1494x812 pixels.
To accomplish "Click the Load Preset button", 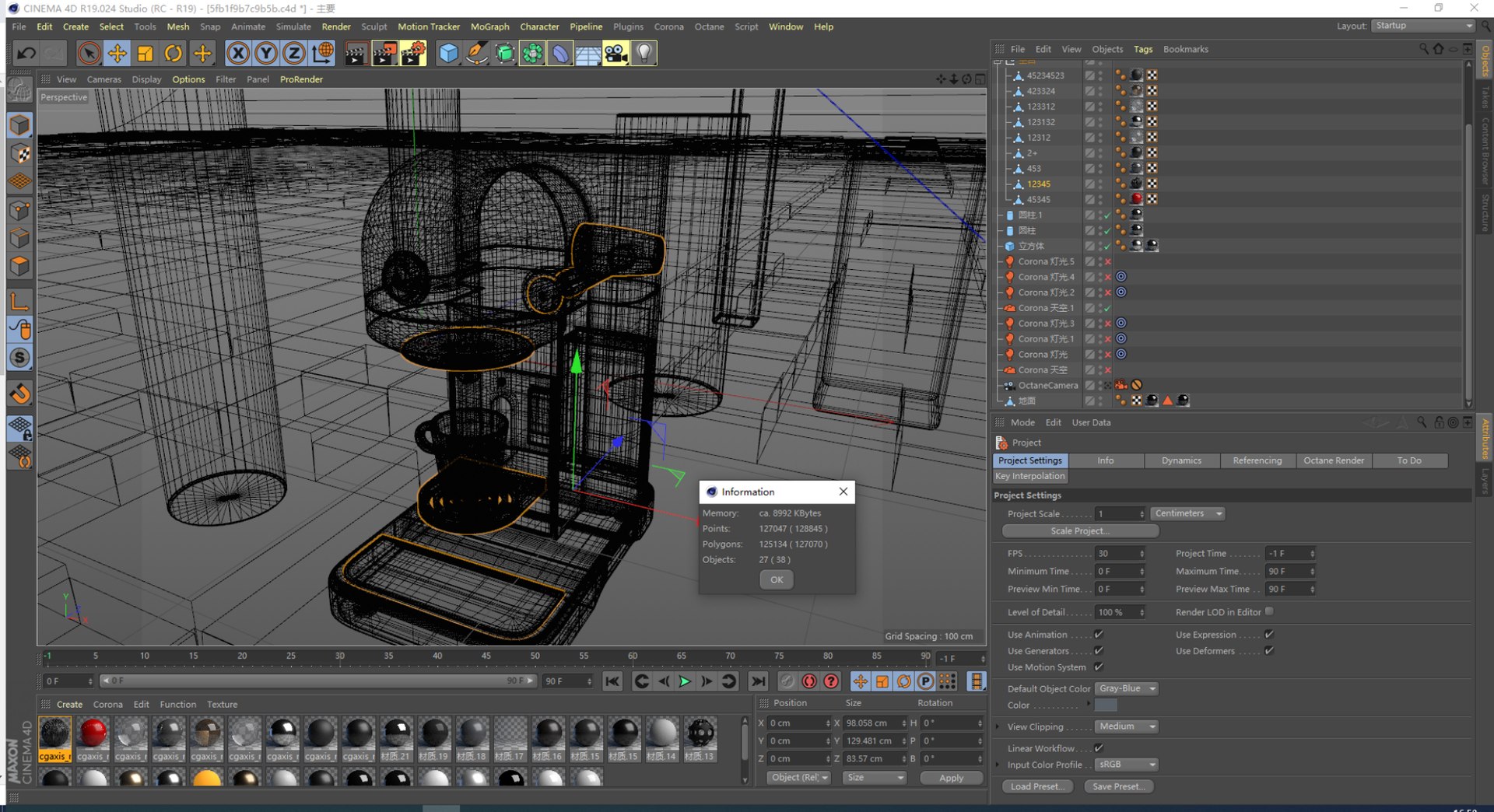I will [1037, 787].
